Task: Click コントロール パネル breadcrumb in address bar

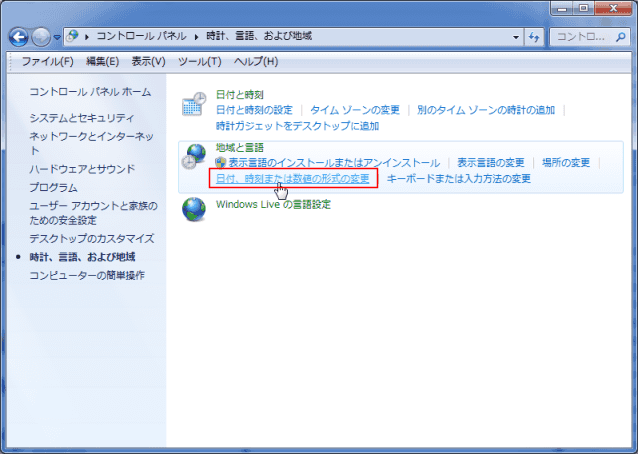Action: [x=141, y=36]
